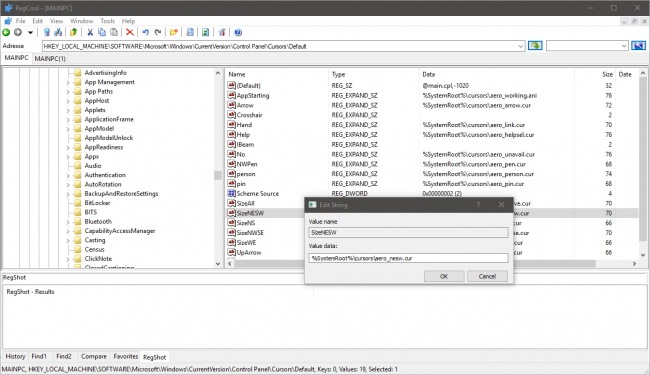Image resolution: width=650 pixels, height=375 pixels.
Task: Click the Redo arrow icon
Action: (158, 32)
